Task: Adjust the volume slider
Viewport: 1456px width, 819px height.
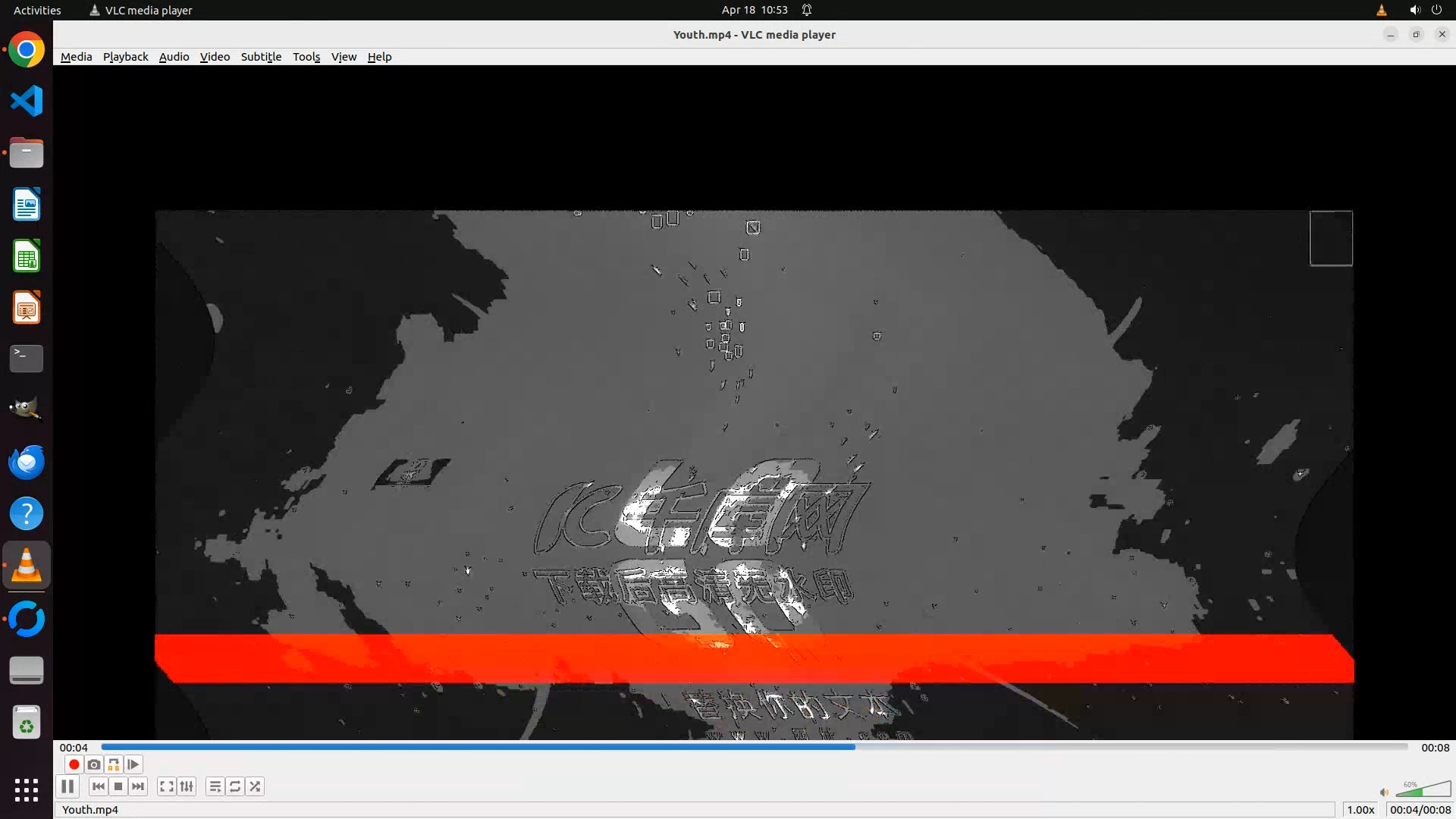Action: [1423, 791]
